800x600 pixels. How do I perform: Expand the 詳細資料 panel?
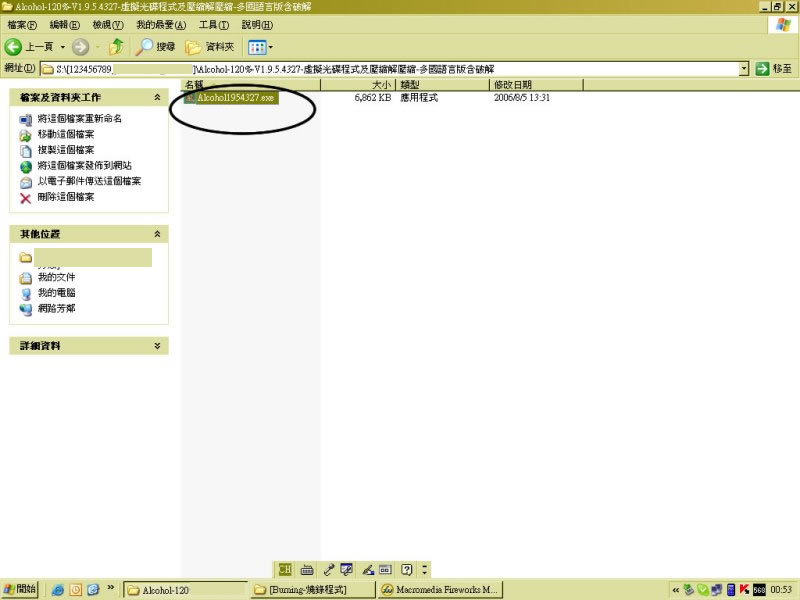[x=157, y=345]
